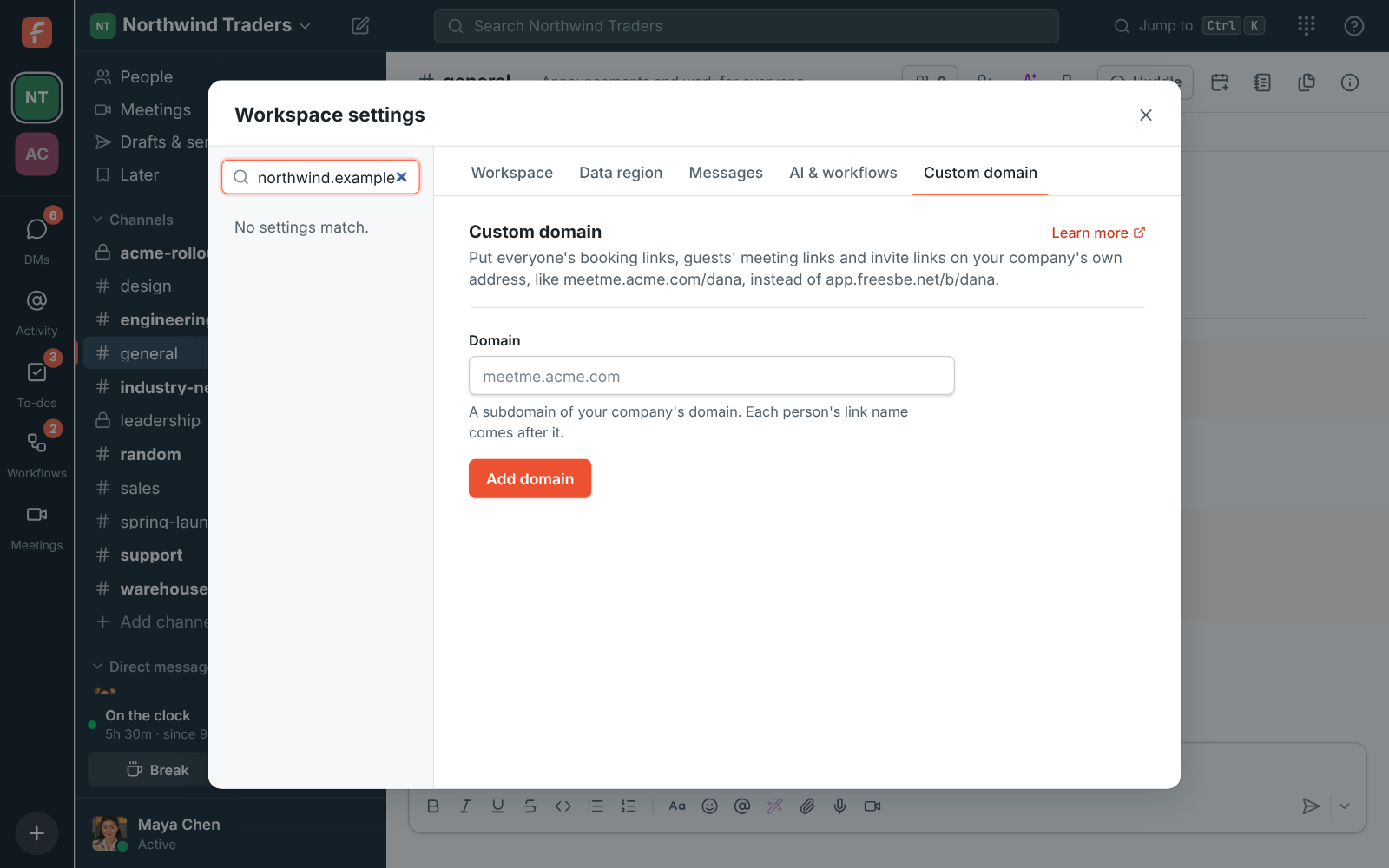
Task: Insert numbered list in composer
Action: pyautogui.click(x=629, y=806)
